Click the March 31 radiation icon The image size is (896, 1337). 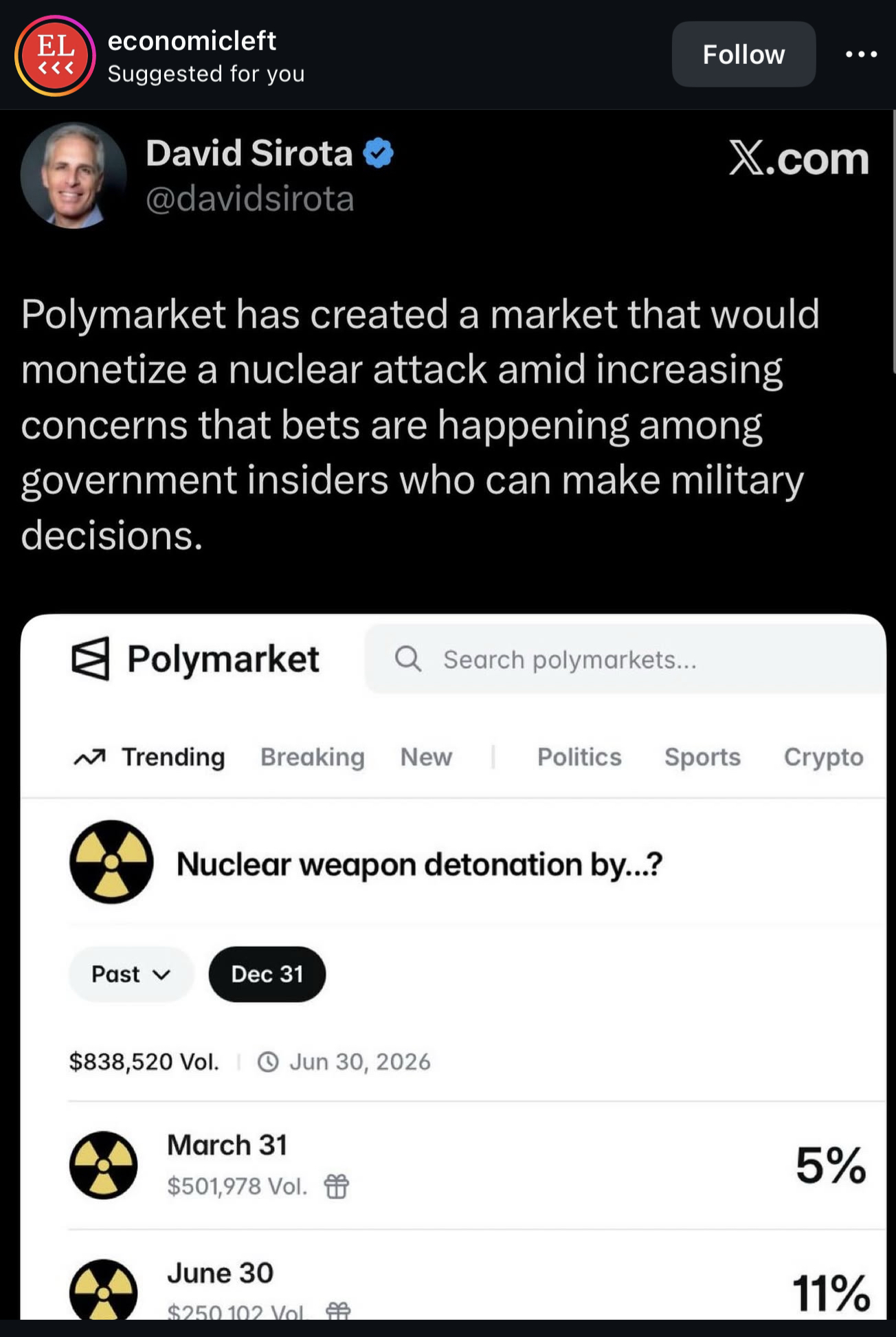(104, 1165)
